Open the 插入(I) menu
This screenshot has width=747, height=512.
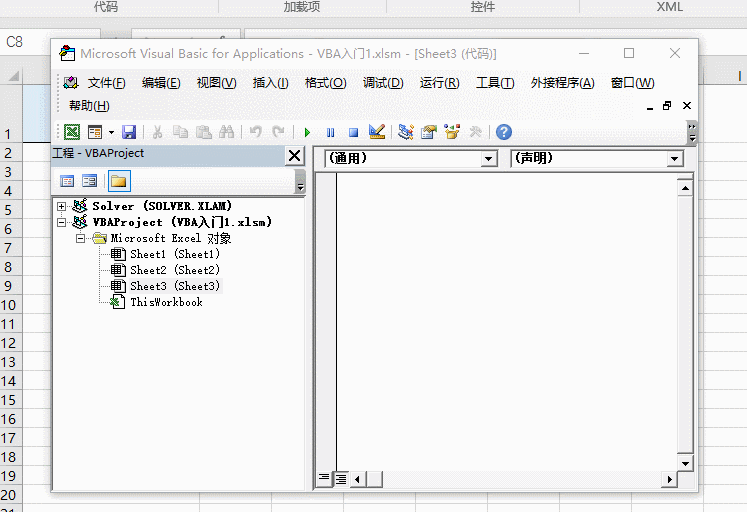[271, 83]
